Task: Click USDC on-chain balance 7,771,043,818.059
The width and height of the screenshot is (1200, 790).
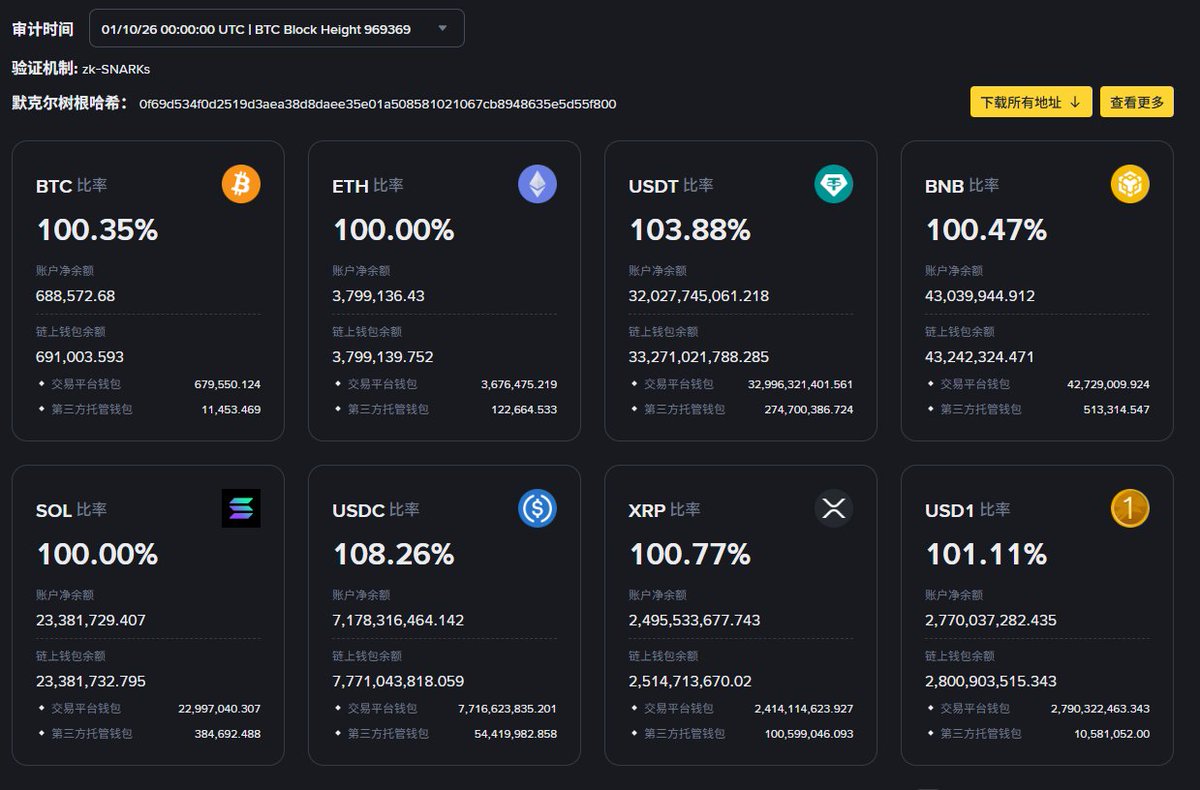Action: tap(398, 681)
